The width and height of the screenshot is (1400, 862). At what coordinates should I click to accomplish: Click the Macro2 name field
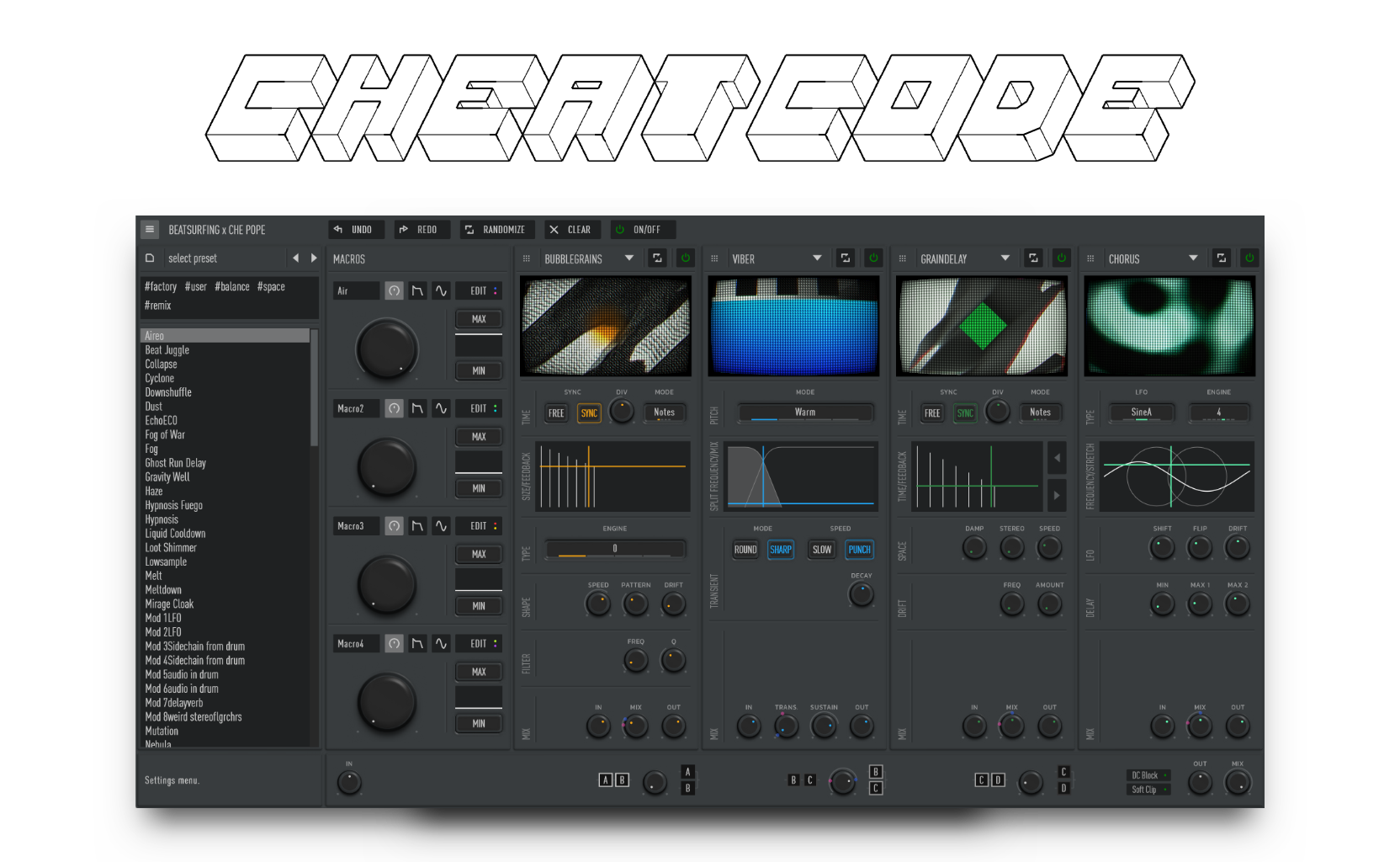point(356,408)
